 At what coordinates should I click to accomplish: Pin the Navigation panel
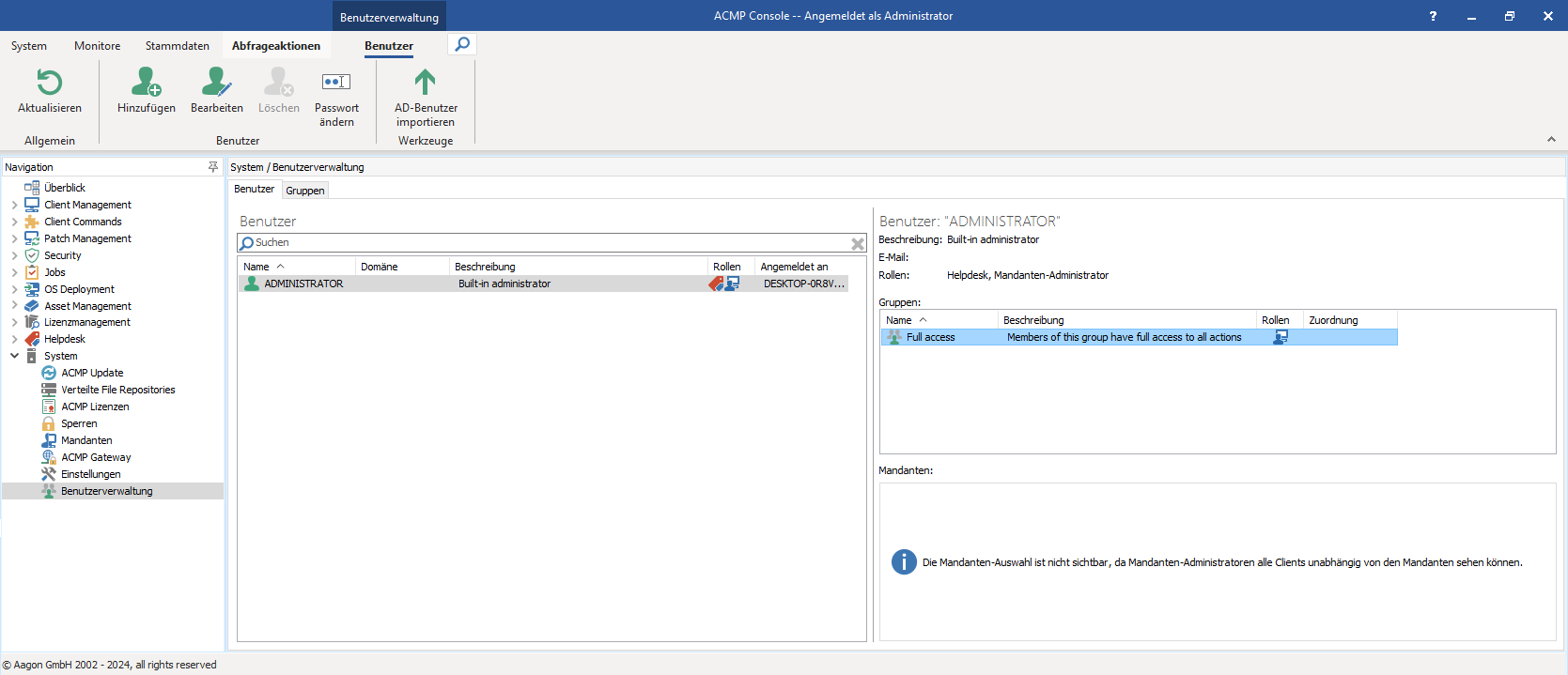point(213,167)
